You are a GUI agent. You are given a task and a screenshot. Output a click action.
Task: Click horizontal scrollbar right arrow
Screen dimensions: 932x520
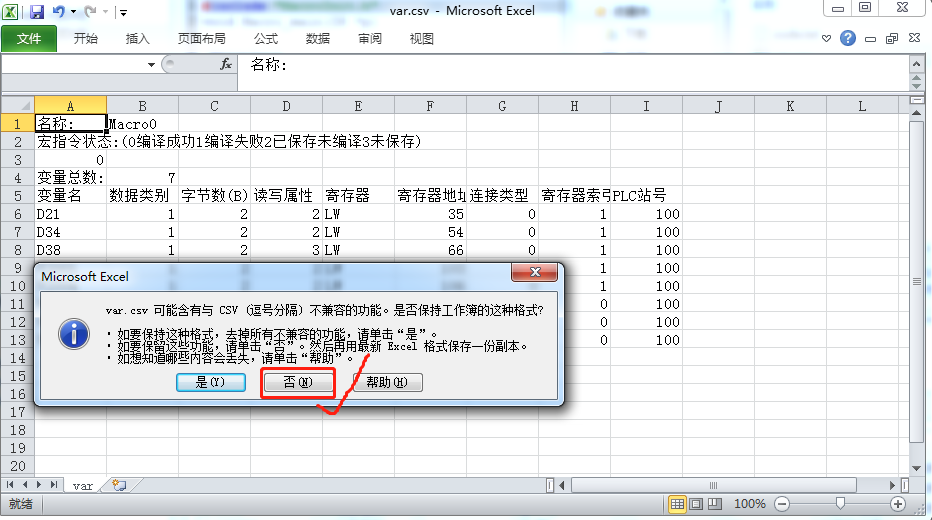892,485
